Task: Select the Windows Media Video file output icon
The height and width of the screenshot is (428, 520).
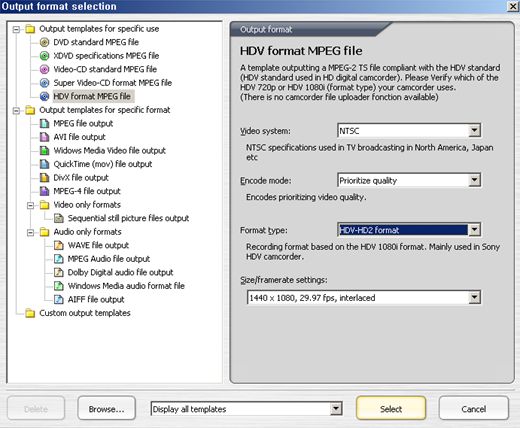Action: pos(44,150)
